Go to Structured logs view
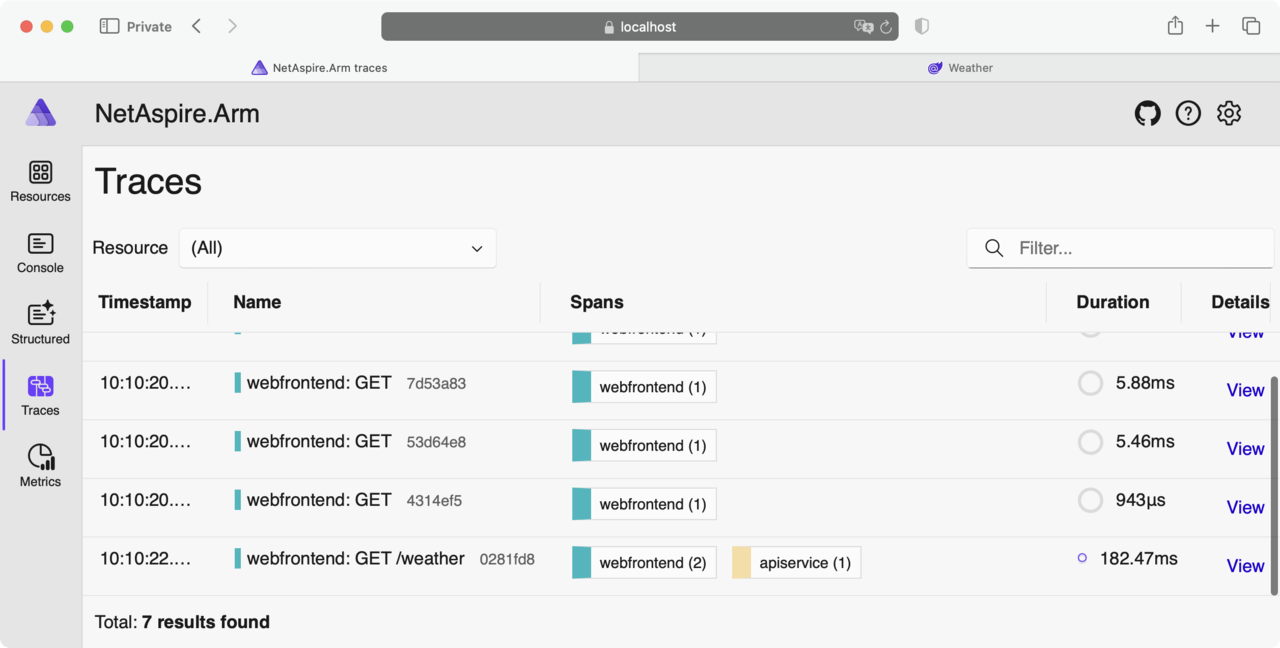Viewport: 1280px width, 648px height. [40, 324]
